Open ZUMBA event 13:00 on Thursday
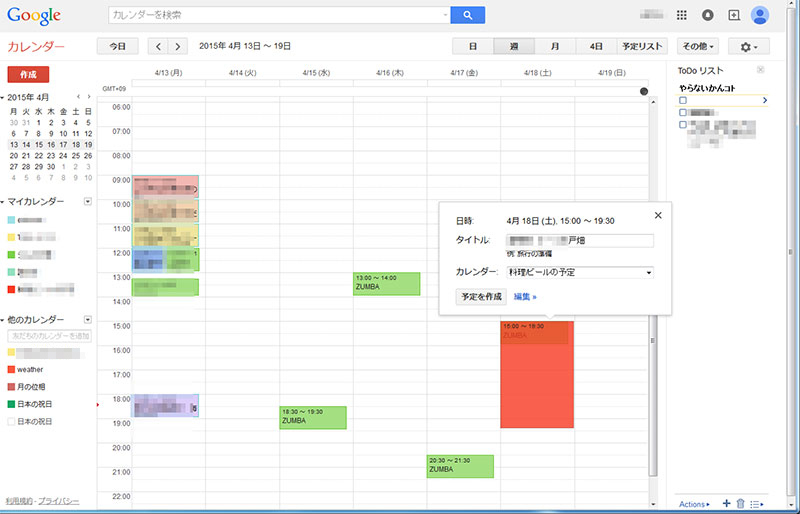Viewport: 800px width, 514px height. coord(386,283)
